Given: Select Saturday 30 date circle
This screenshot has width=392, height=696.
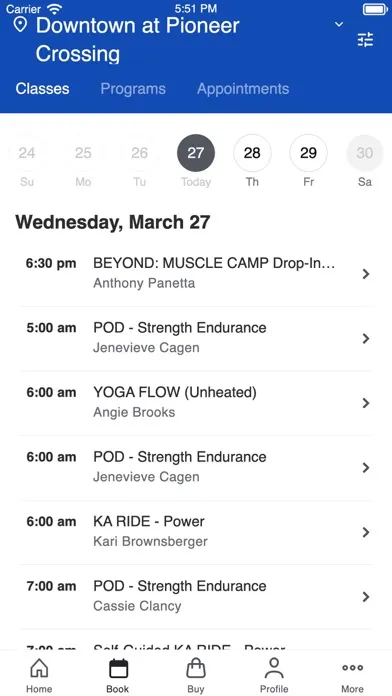Looking at the screenshot, I should pos(365,153).
